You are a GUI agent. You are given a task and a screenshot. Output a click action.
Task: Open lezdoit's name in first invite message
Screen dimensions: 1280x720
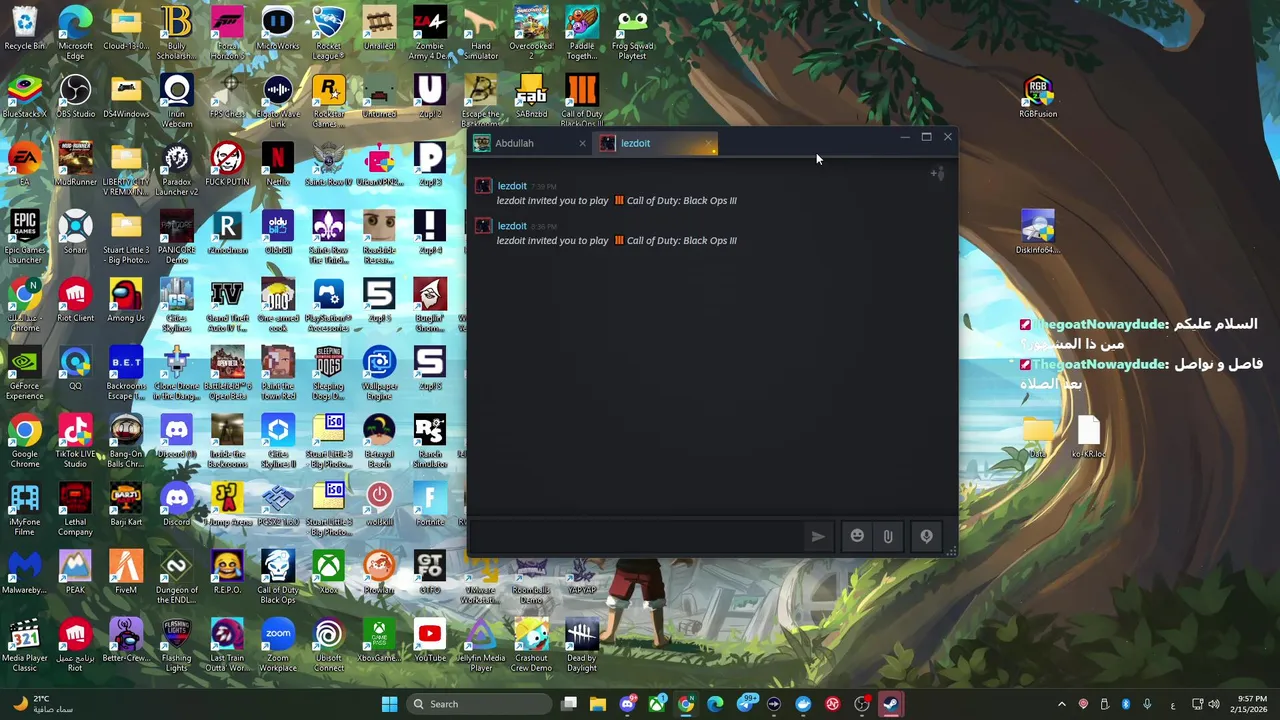coord(512,186)
